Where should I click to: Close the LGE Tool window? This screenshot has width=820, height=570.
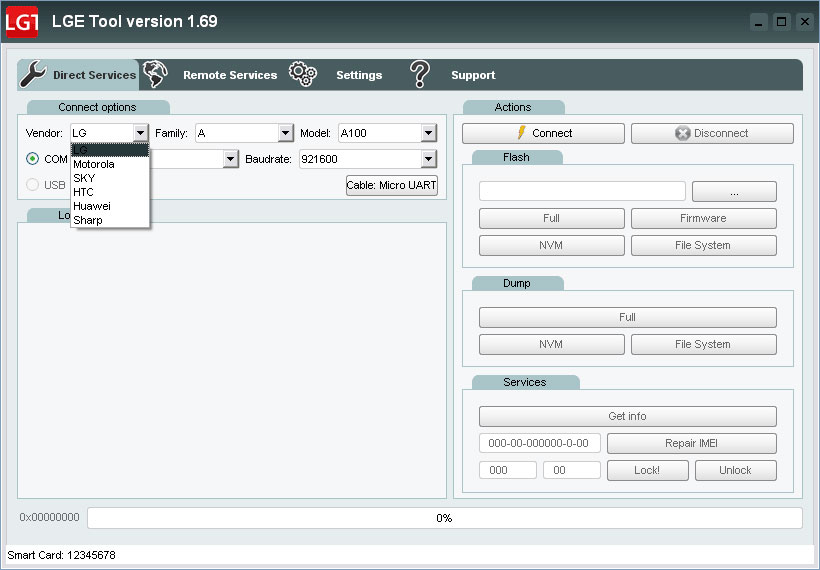point(805,22)
